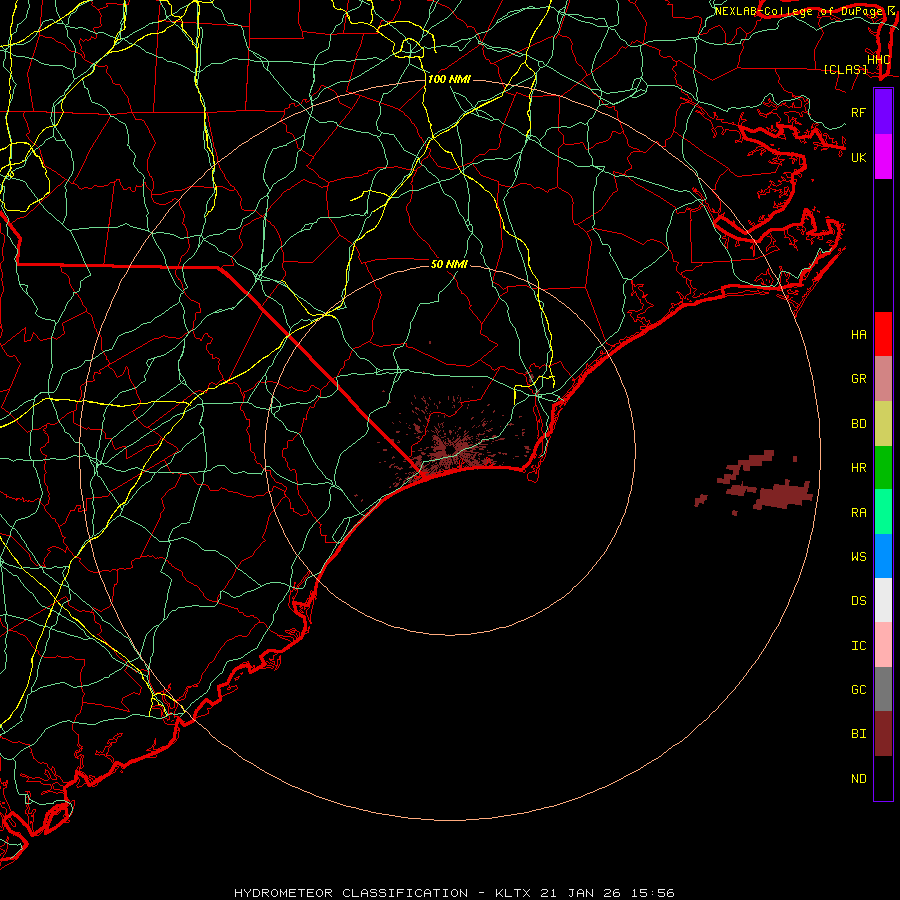
Task: Click the WS blue legend swatch
Action: pos(883,556)
